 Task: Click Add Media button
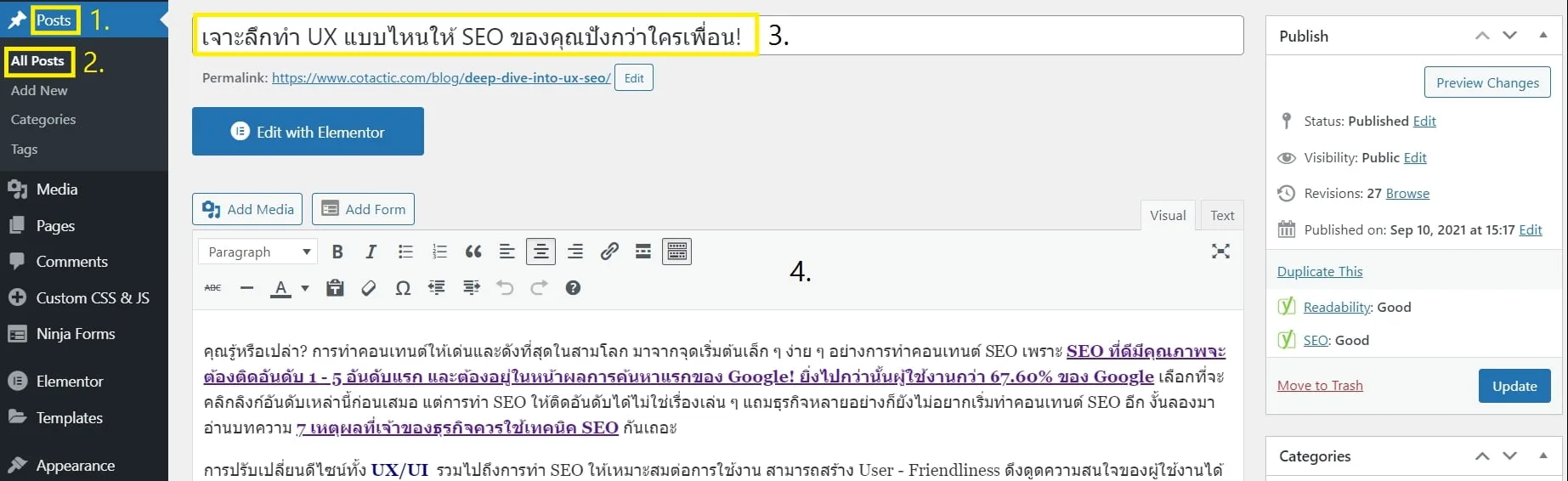[x=247, y=209]
